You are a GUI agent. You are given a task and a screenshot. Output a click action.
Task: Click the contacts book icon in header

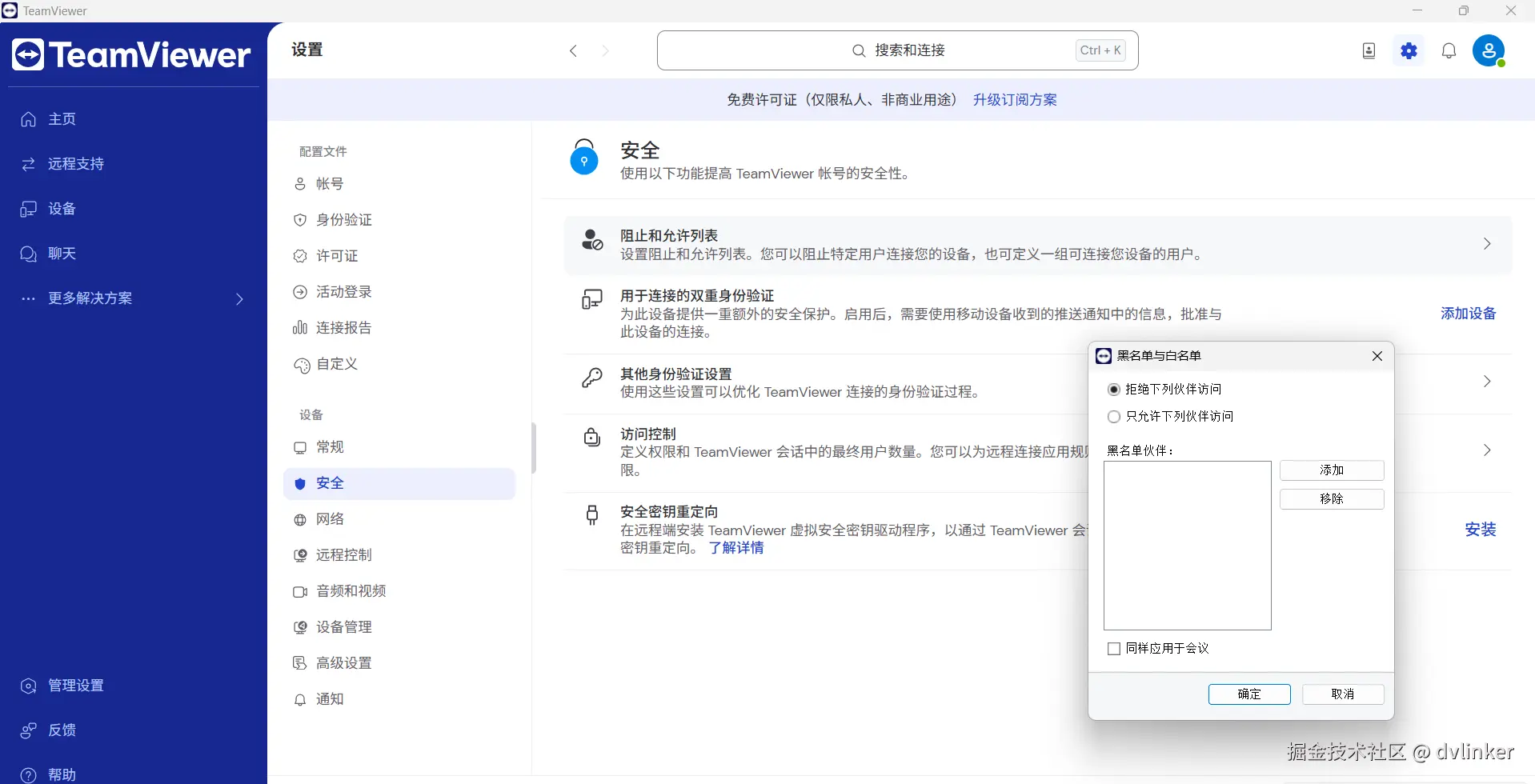coord(1369,51)
